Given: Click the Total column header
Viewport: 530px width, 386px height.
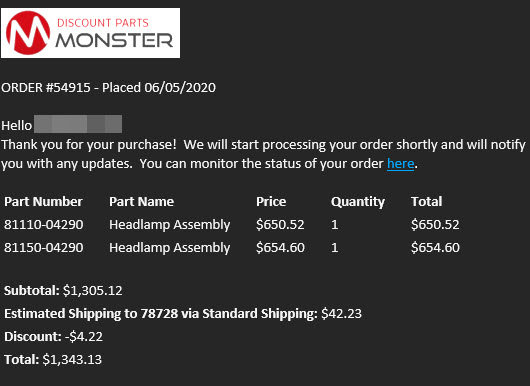Looking at the screenshot, I should click(x=427, y=201).
